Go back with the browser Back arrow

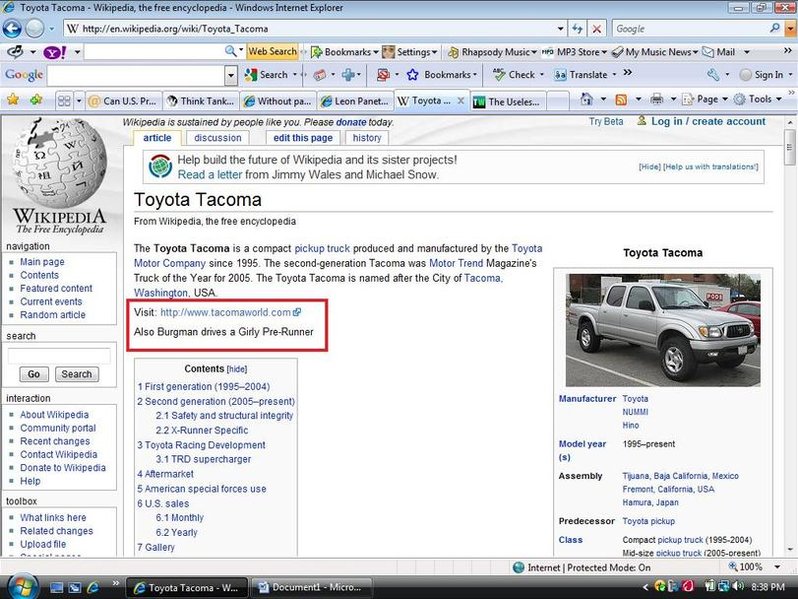(x=12, y=28)
